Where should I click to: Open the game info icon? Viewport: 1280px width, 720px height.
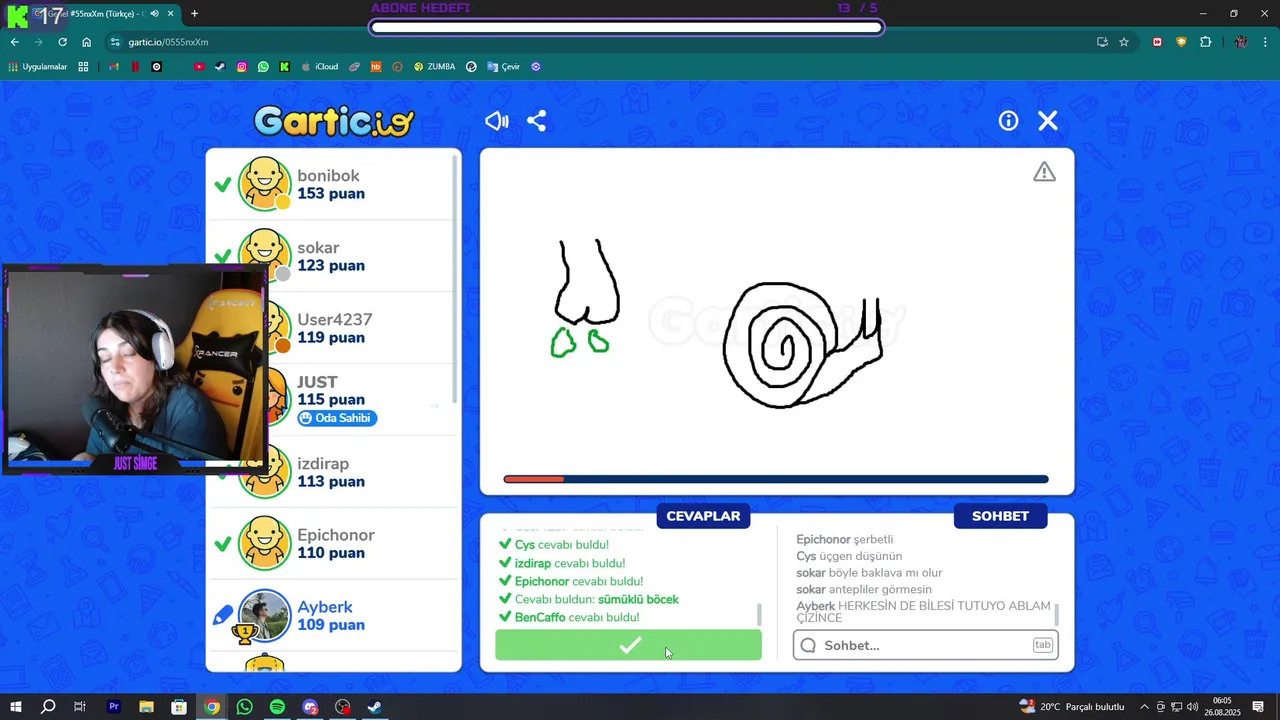1008,121
